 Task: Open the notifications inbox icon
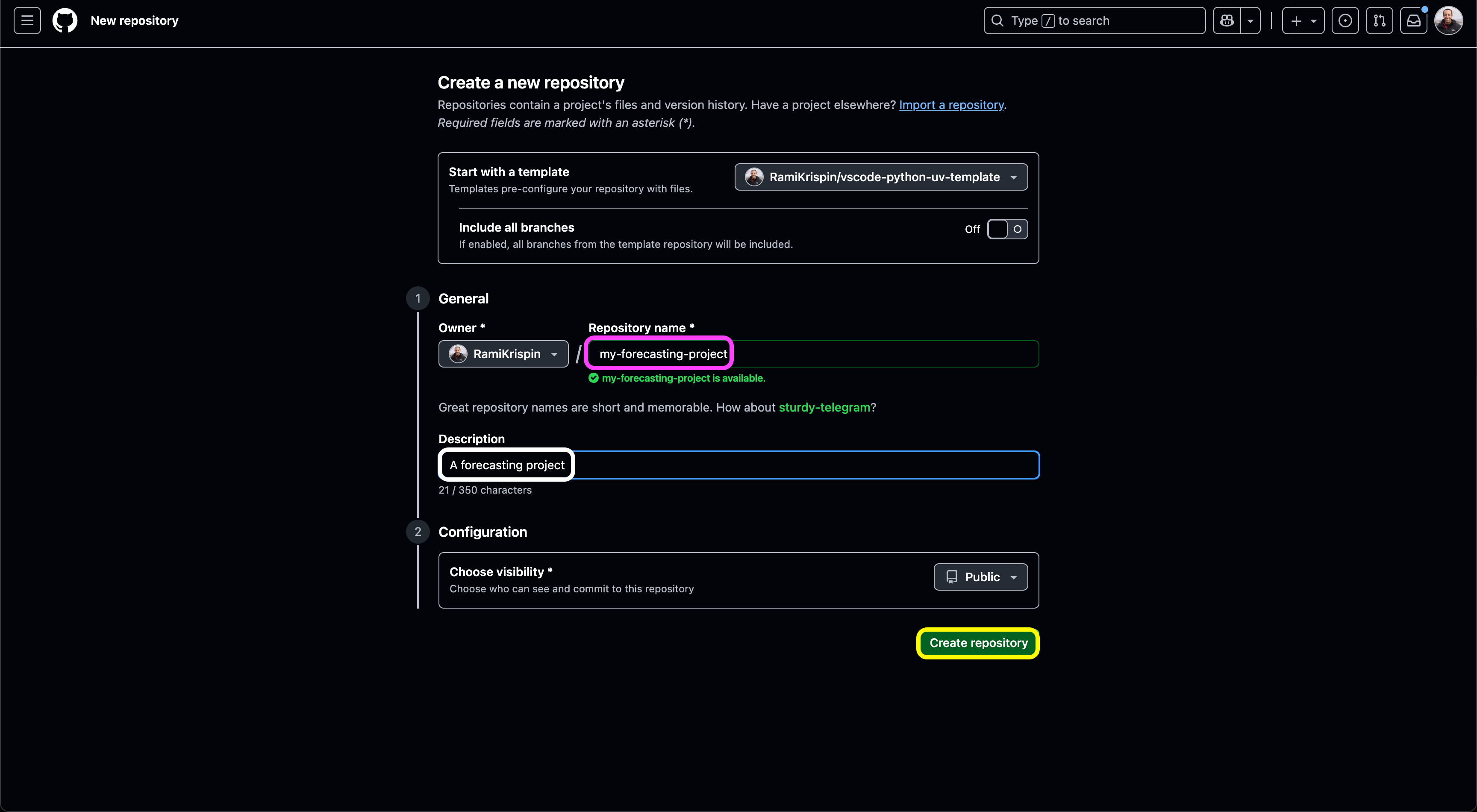coord(1413,21)
